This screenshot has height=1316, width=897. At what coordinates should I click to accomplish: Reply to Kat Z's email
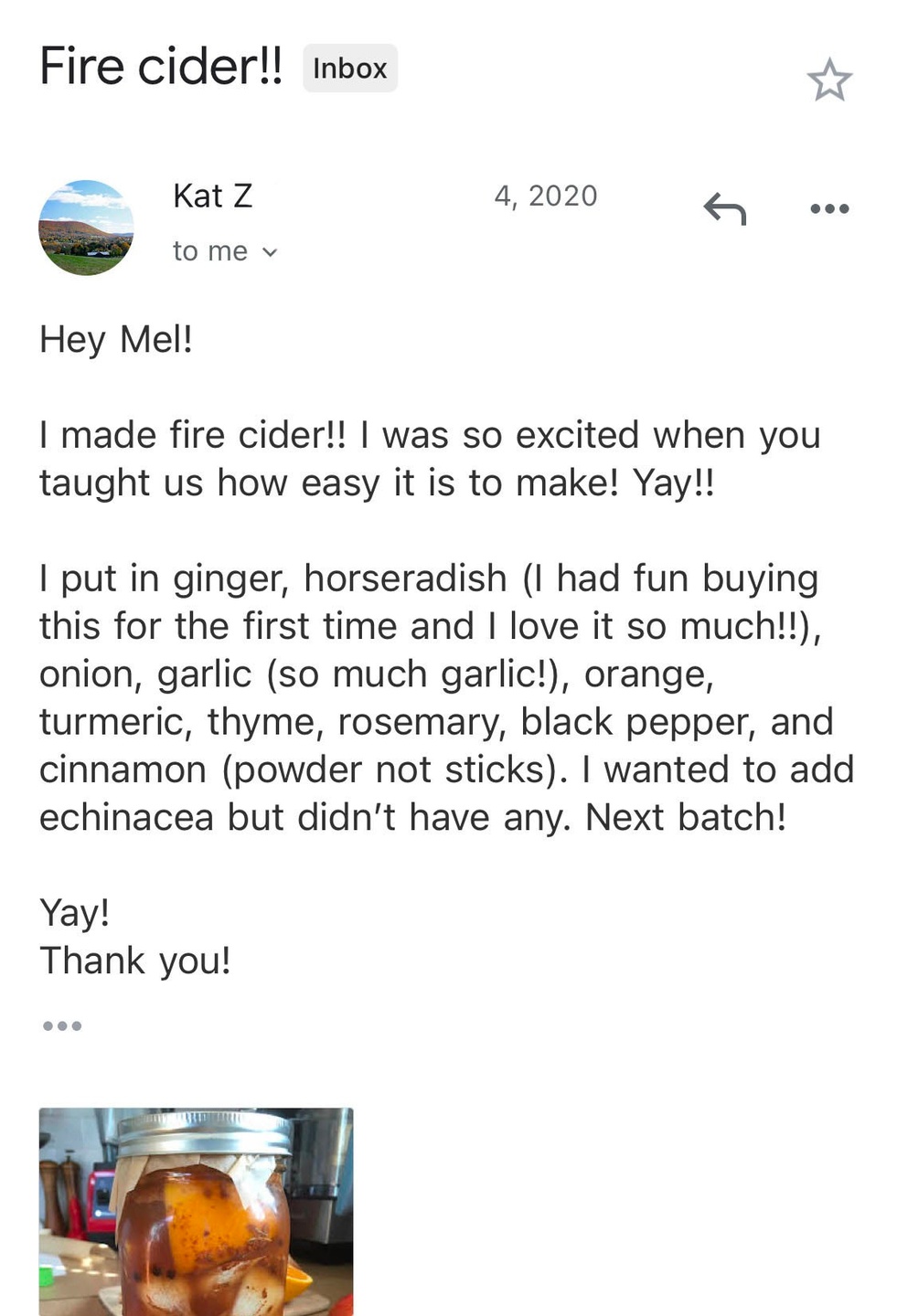click(724, 208)
